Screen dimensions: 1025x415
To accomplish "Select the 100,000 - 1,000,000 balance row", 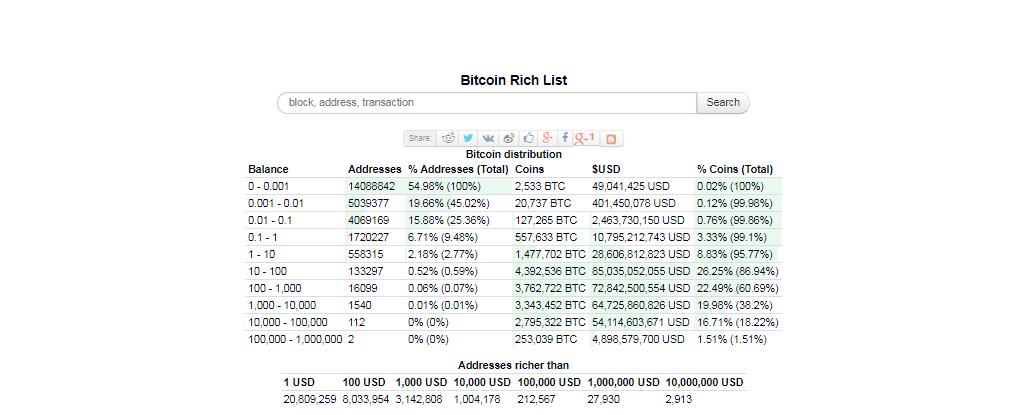I will pyautogui.click(x=513, y=339).
